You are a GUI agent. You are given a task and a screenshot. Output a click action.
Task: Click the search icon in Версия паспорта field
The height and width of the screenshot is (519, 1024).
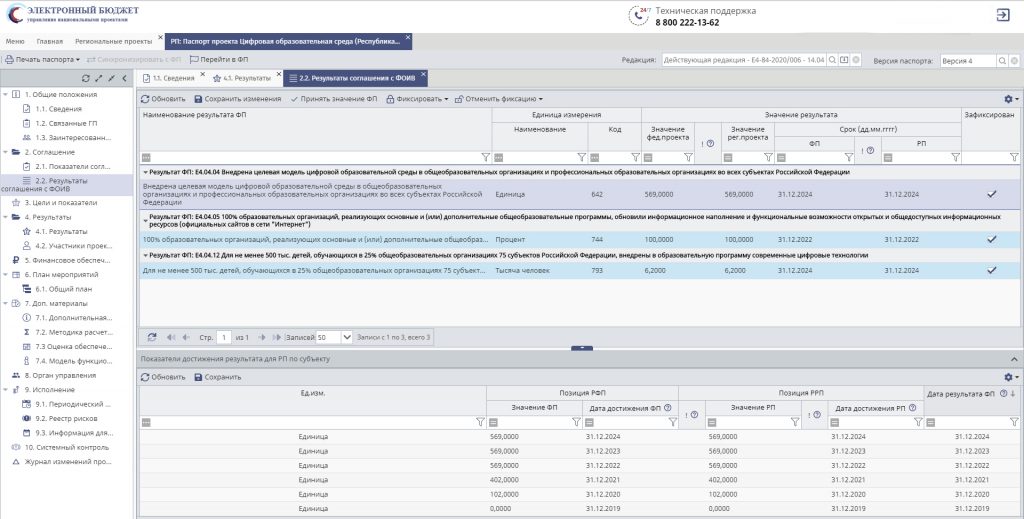coord(1002,61)
